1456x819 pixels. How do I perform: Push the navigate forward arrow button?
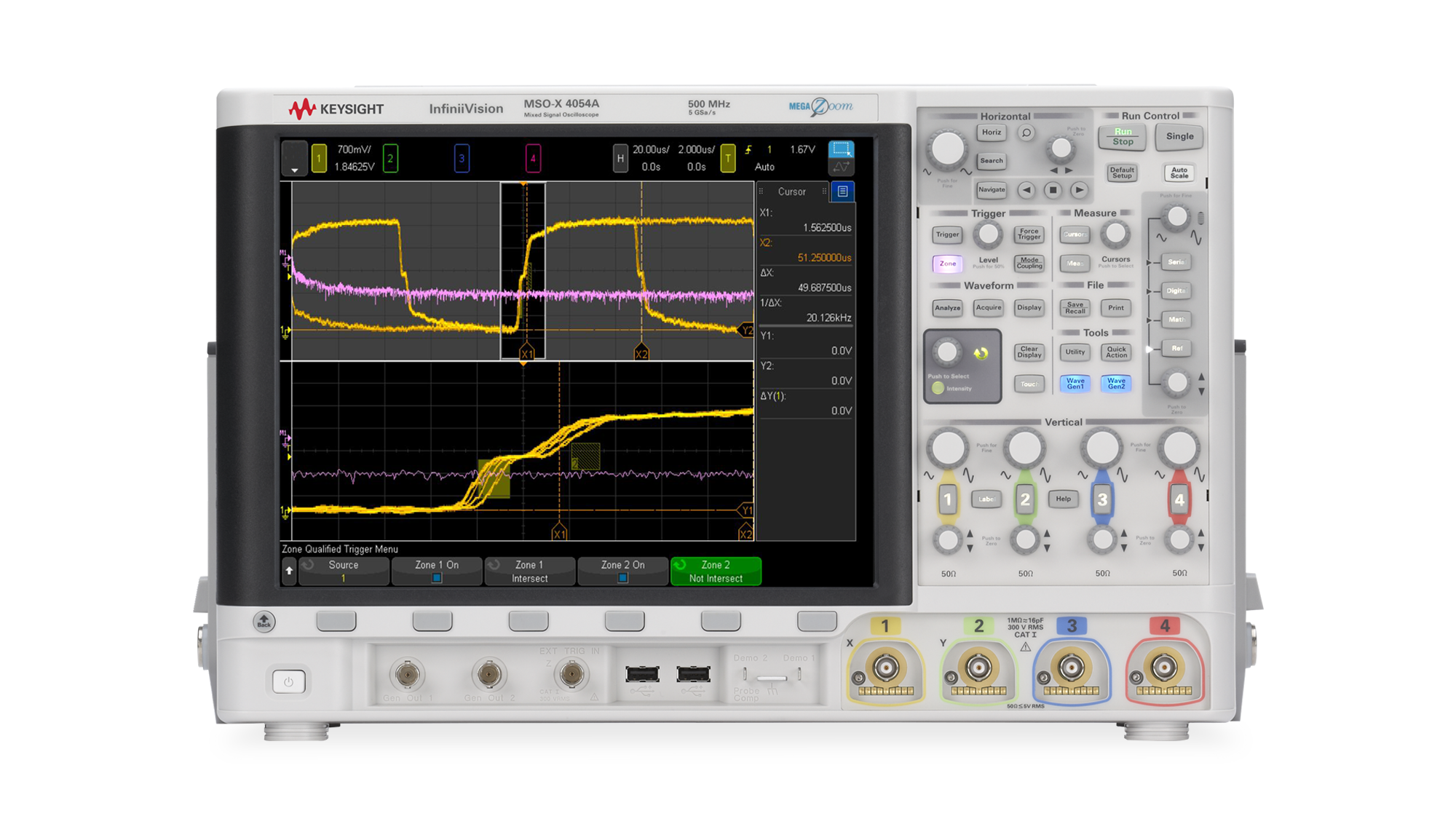(x=1079, y=191)
